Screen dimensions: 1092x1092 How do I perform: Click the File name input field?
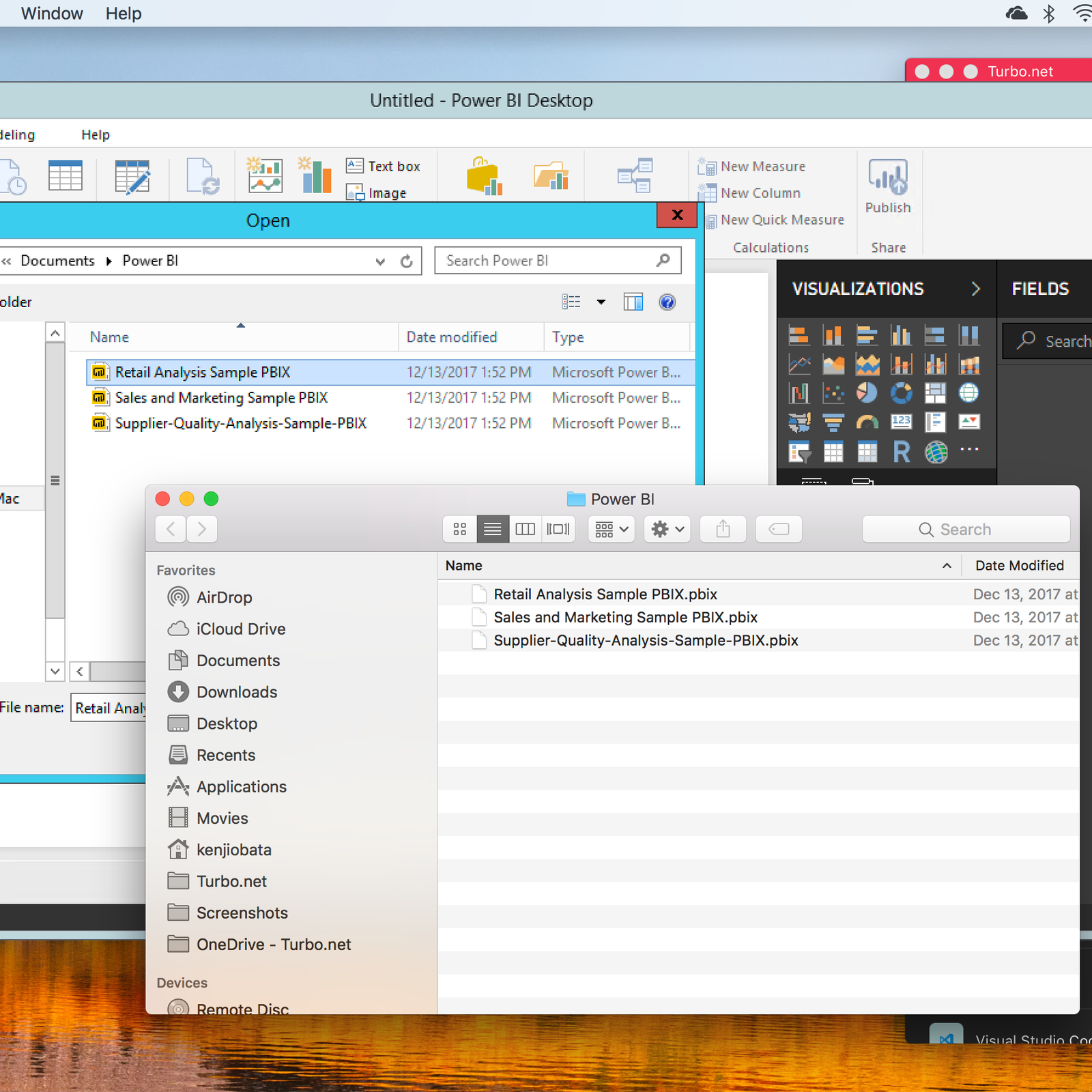109,708
